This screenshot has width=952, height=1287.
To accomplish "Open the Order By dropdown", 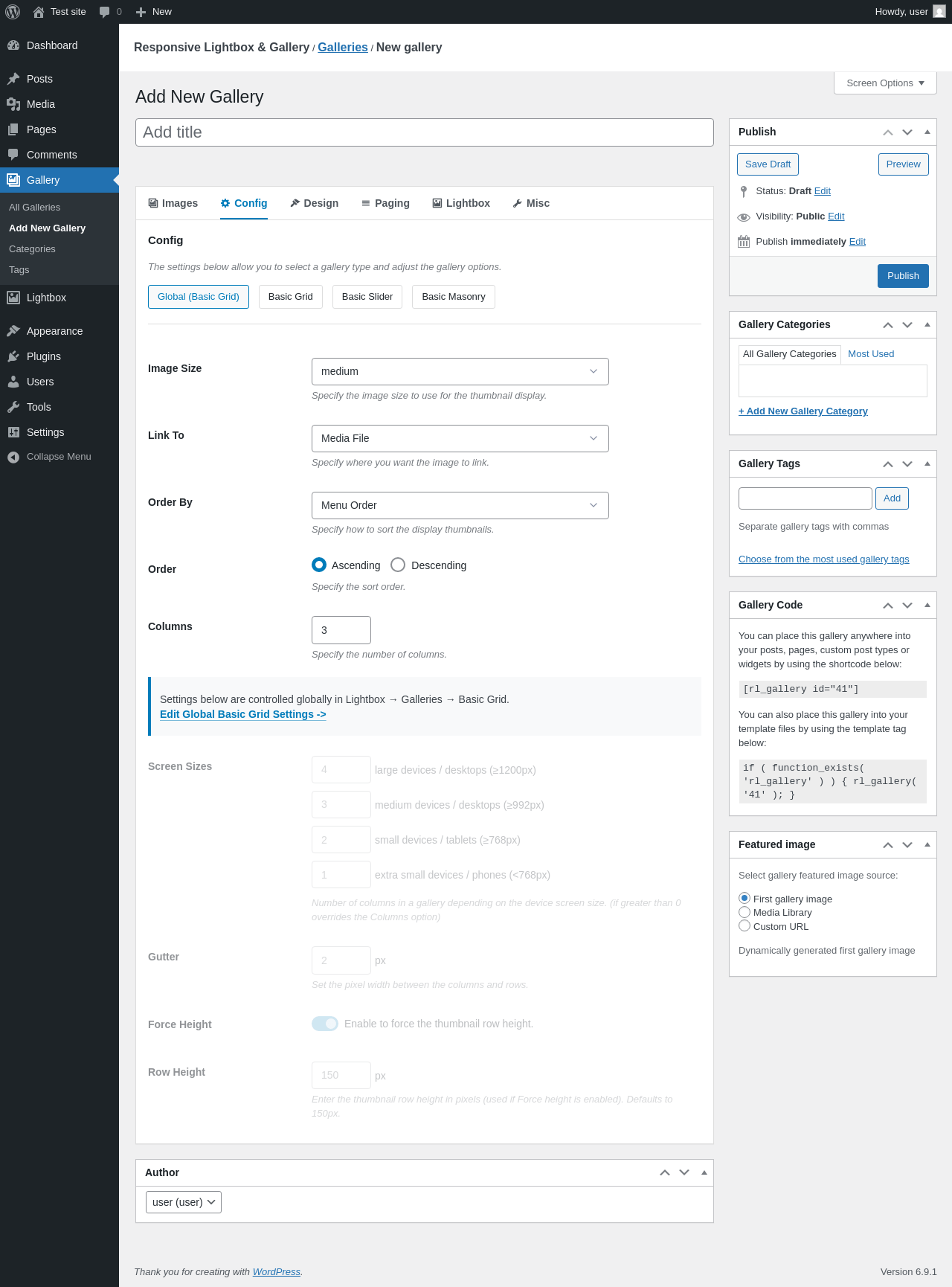I will pyautogui.click(x=460, y=505).
